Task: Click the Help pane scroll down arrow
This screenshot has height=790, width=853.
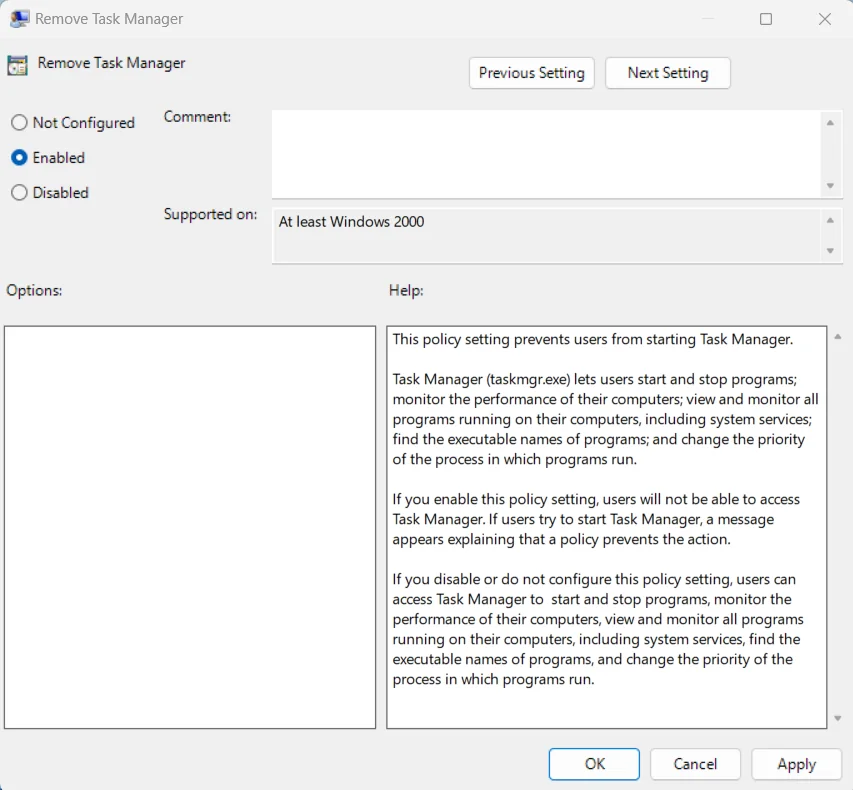Action: tap(838, 719)
